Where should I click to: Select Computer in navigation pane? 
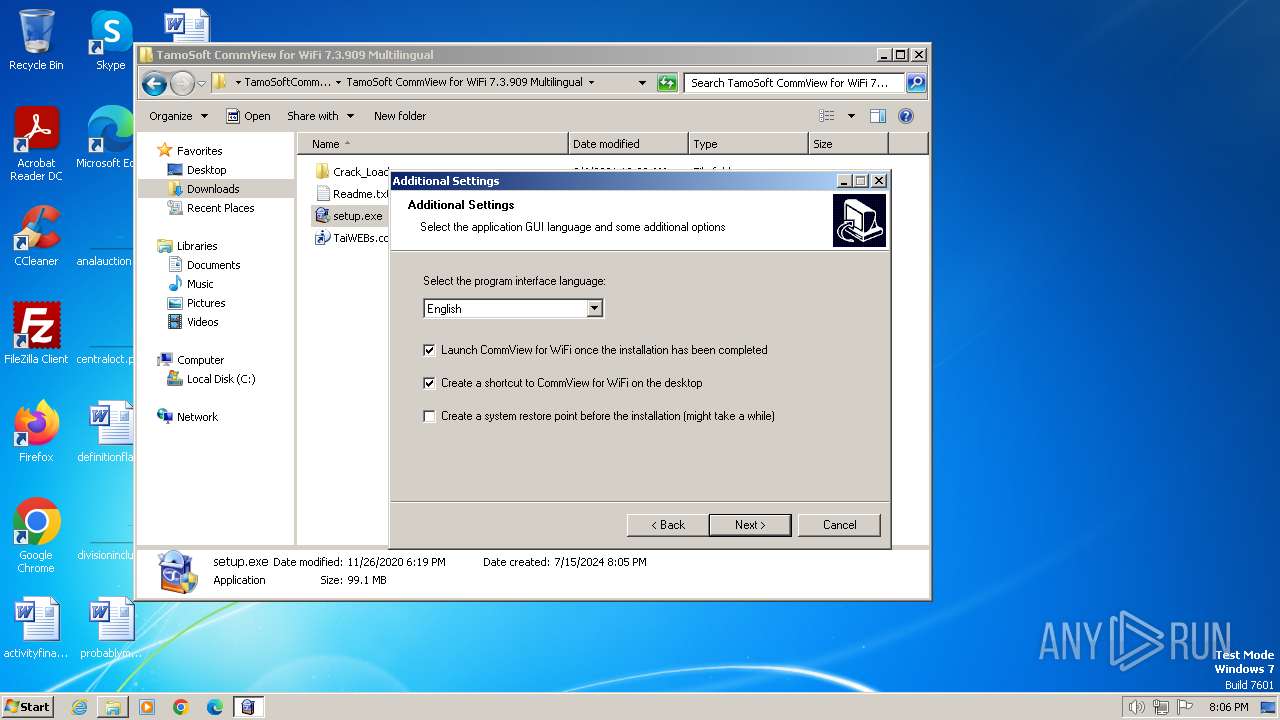[200, 360]
